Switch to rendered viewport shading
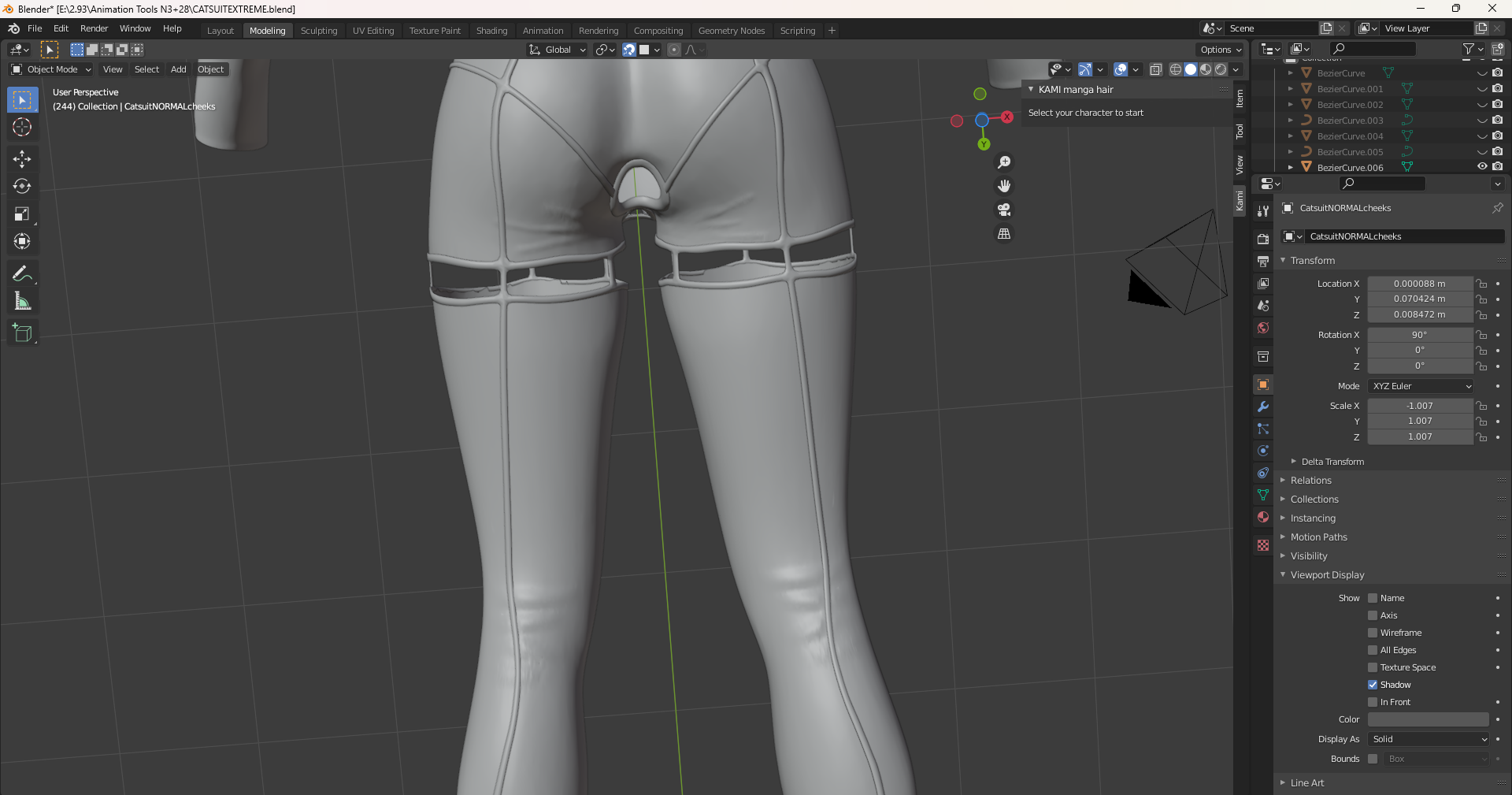This screenshot has width=1512, height=795. click(1221, 69)
